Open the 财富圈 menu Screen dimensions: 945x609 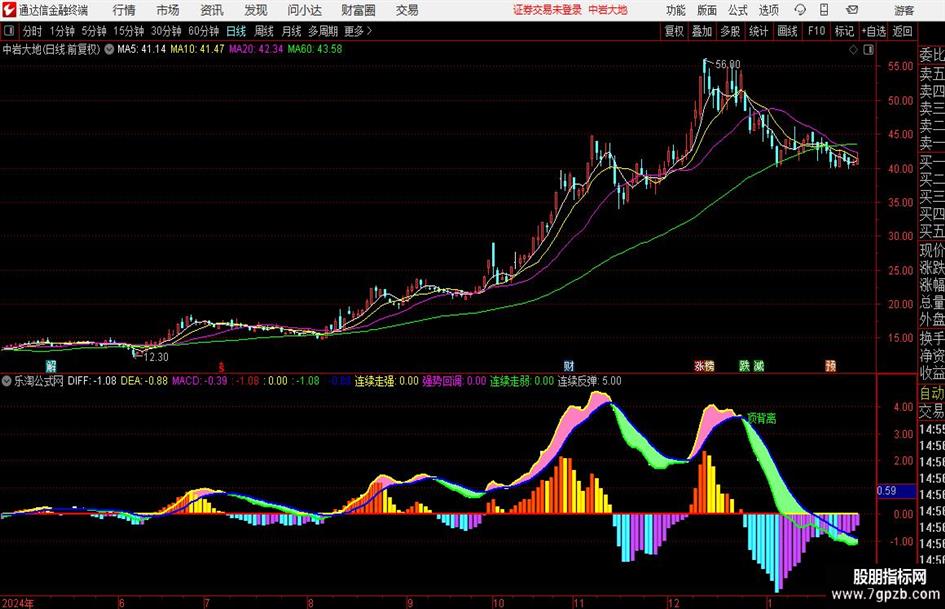pos(358,10)
